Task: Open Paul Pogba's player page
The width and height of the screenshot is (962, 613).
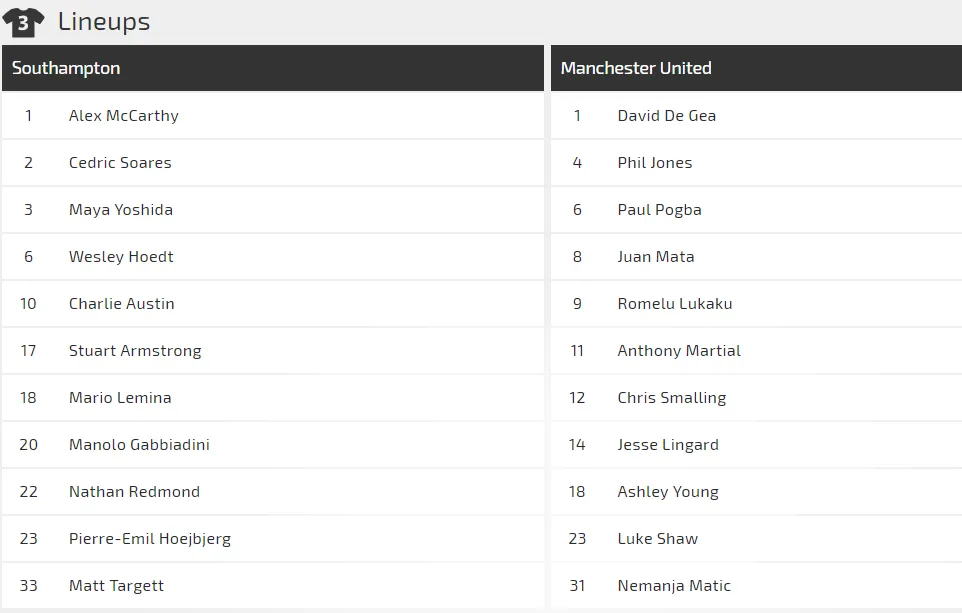Action: tap(660, 210)
